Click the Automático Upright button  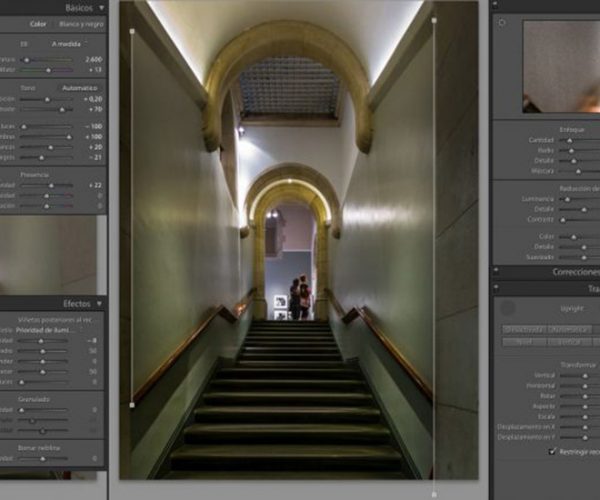tap(569, 329)
